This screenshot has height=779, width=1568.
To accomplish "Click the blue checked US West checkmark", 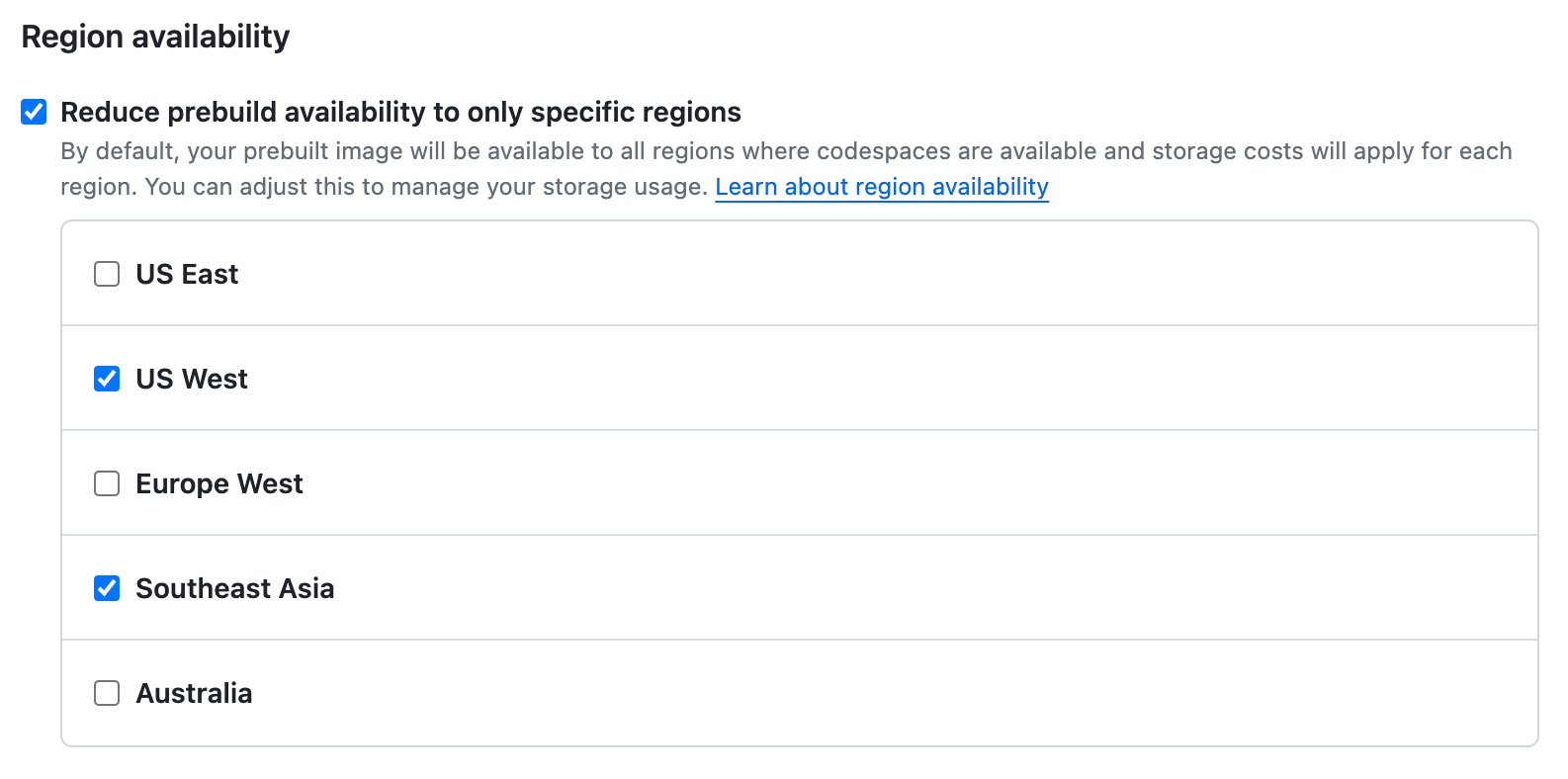I will click(x=106, y=378).
